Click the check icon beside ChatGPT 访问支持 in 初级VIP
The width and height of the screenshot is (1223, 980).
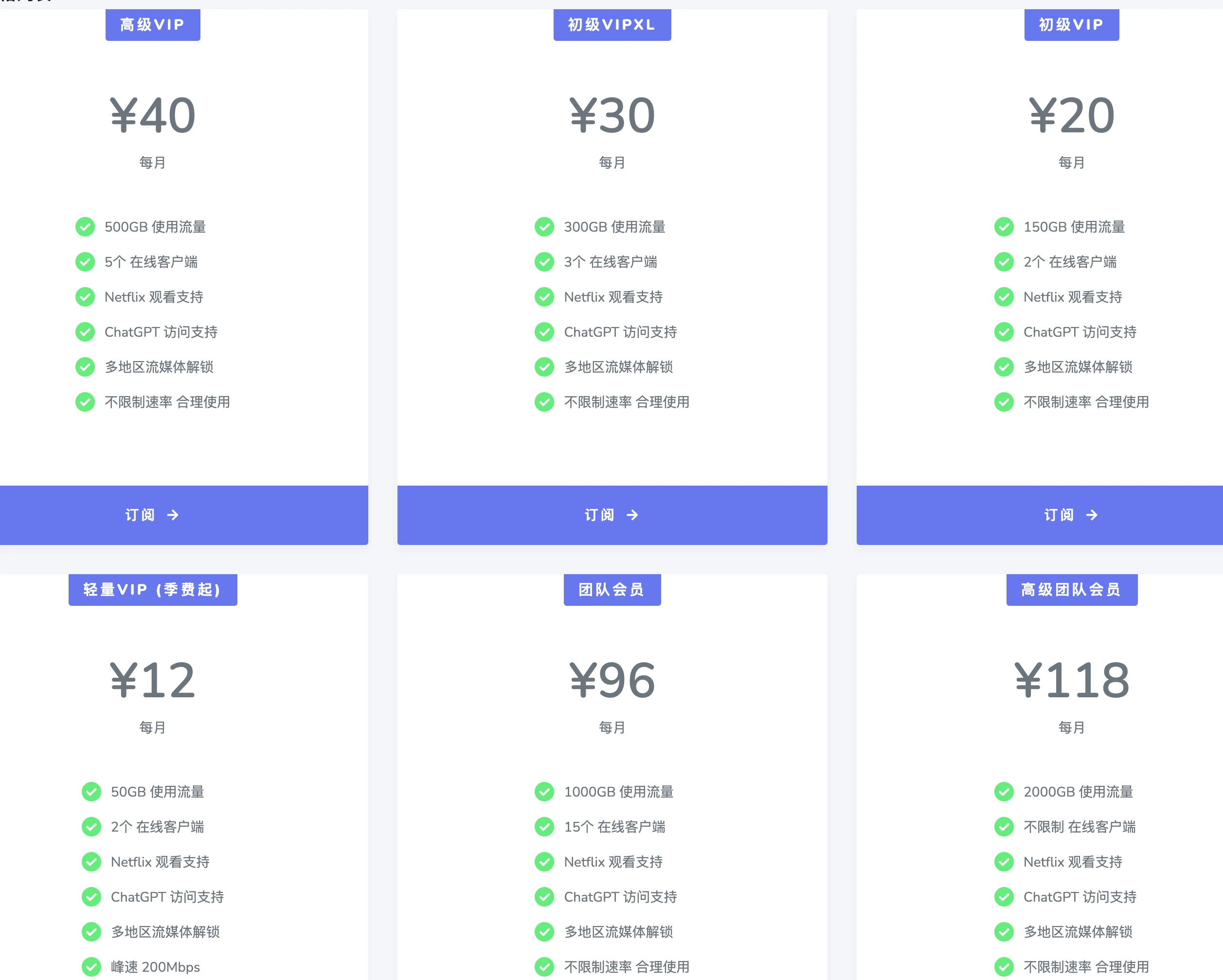coord(1004,332)
